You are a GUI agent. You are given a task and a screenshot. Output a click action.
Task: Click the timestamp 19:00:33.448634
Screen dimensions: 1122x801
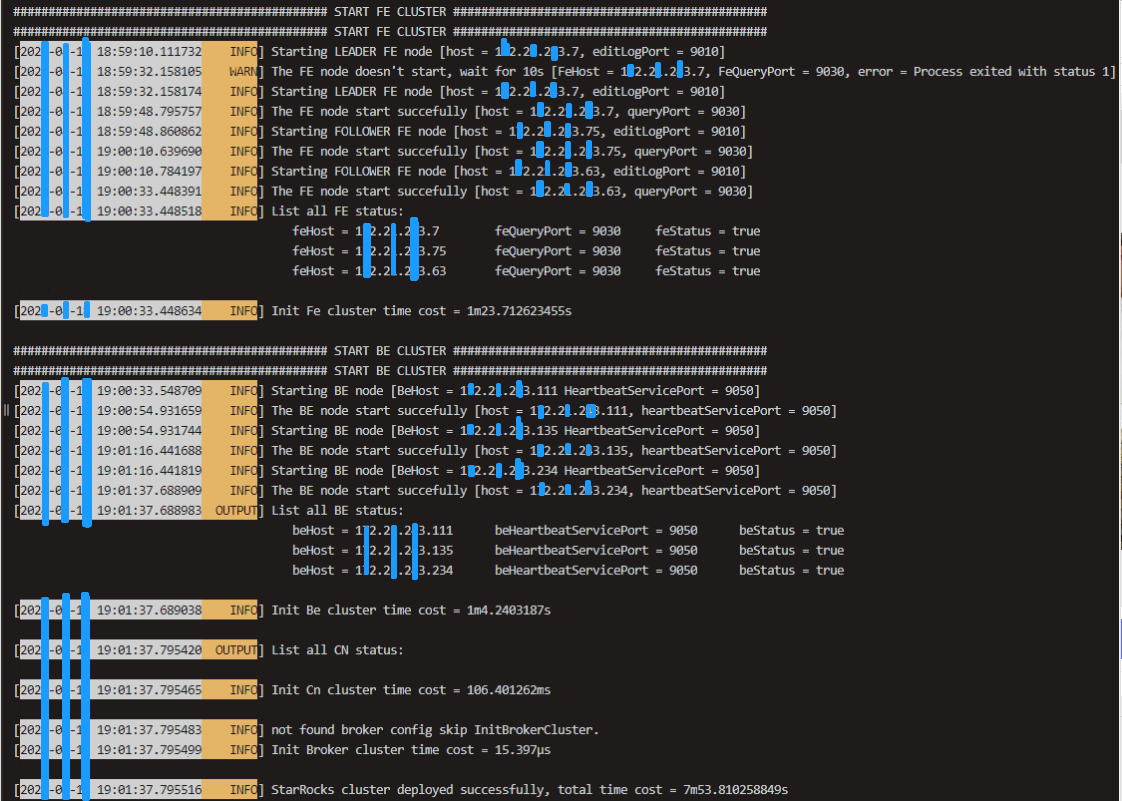click(149, 311)
